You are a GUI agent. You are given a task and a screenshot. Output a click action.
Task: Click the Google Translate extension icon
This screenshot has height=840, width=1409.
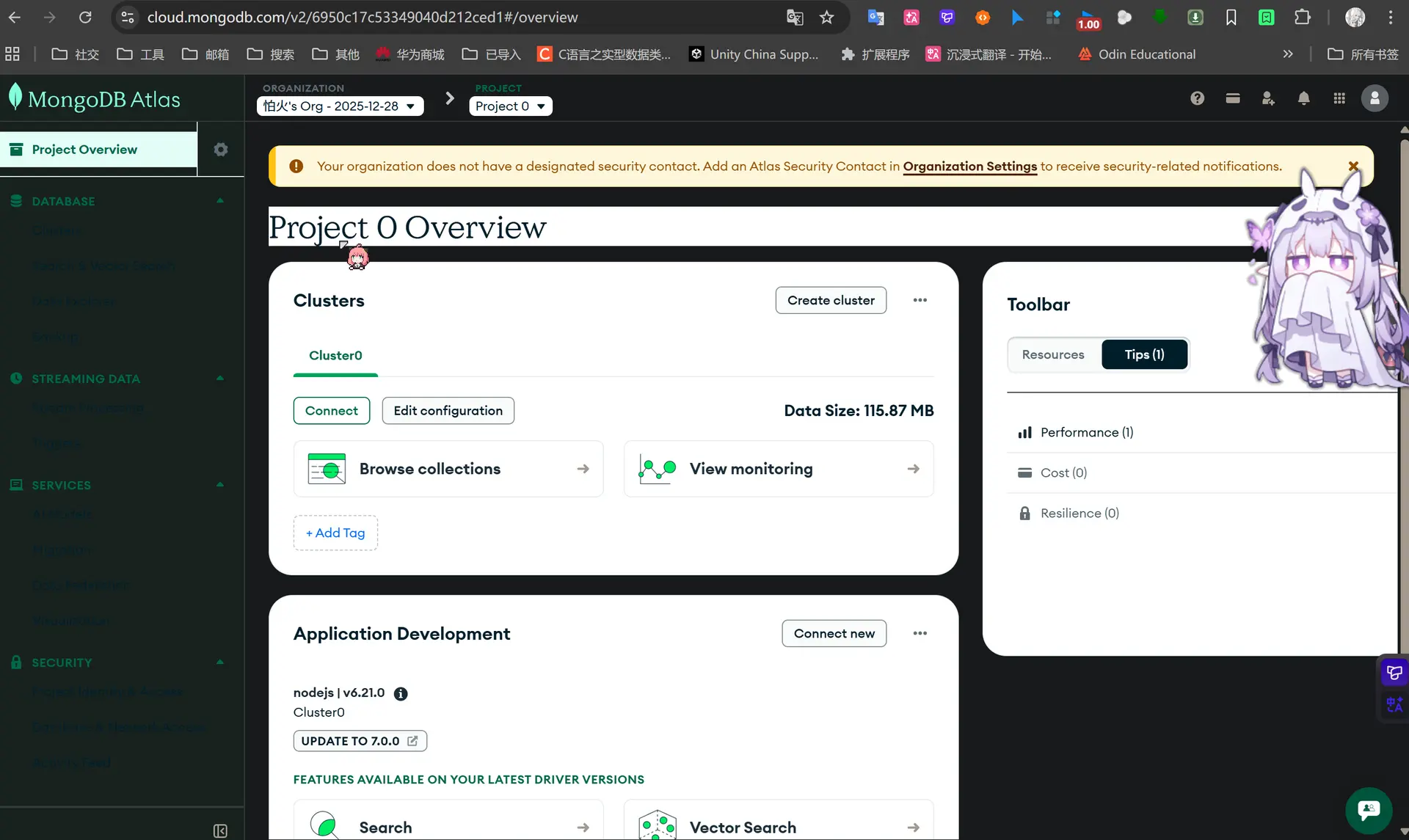(x=875, y=17)
